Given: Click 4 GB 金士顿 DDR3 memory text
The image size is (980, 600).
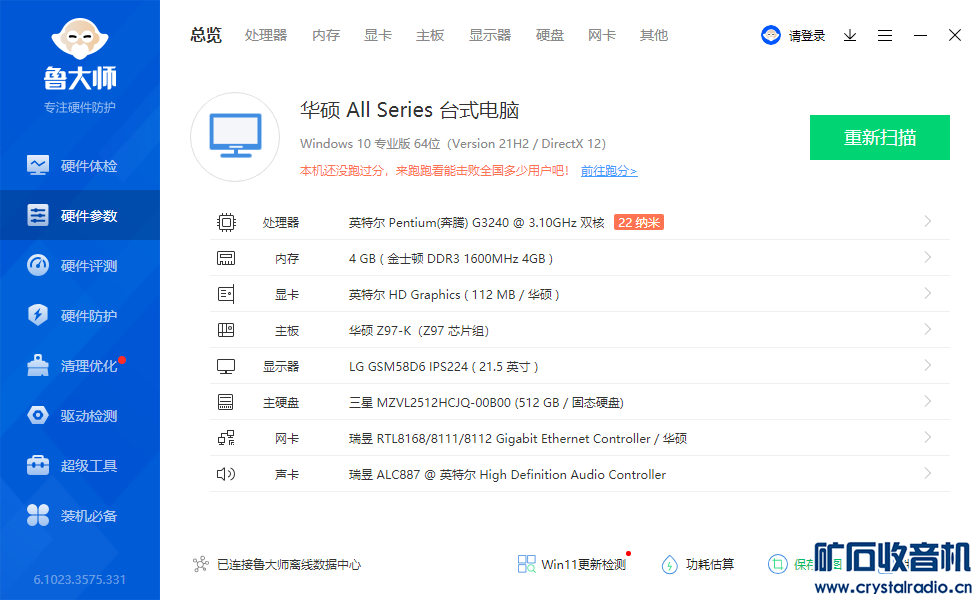Looking at the screenshot, I should click(x=451, y=258).
